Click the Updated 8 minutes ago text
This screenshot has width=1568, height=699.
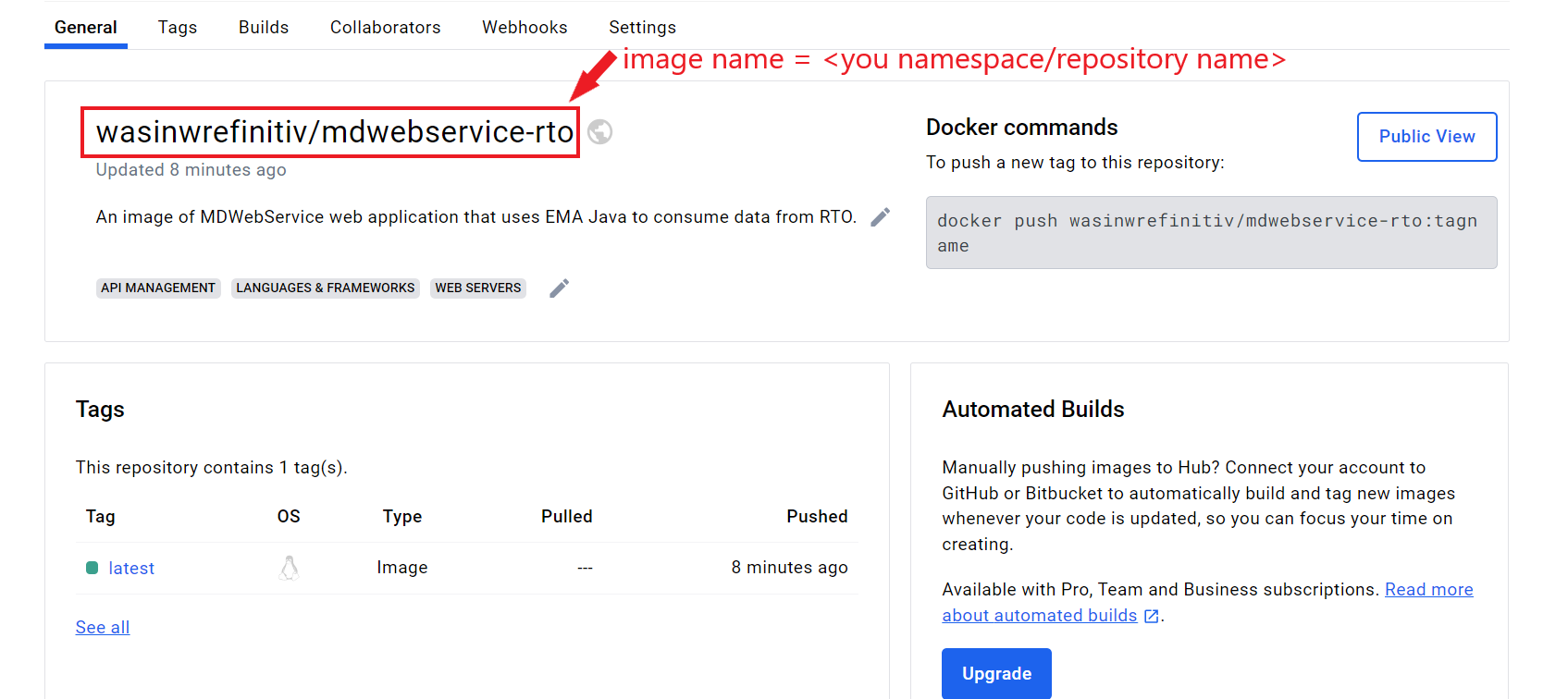191,170
